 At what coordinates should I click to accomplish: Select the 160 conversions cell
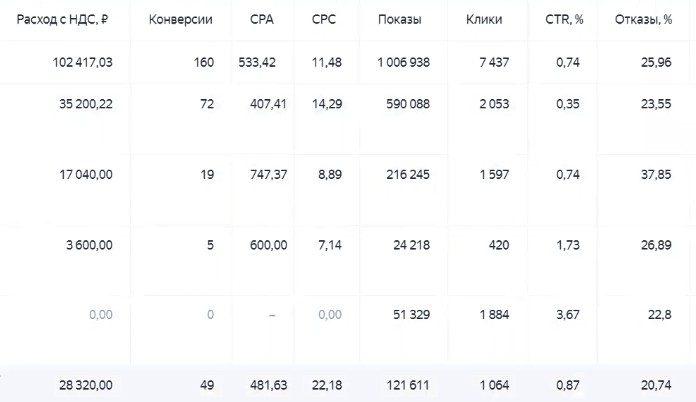204,62
